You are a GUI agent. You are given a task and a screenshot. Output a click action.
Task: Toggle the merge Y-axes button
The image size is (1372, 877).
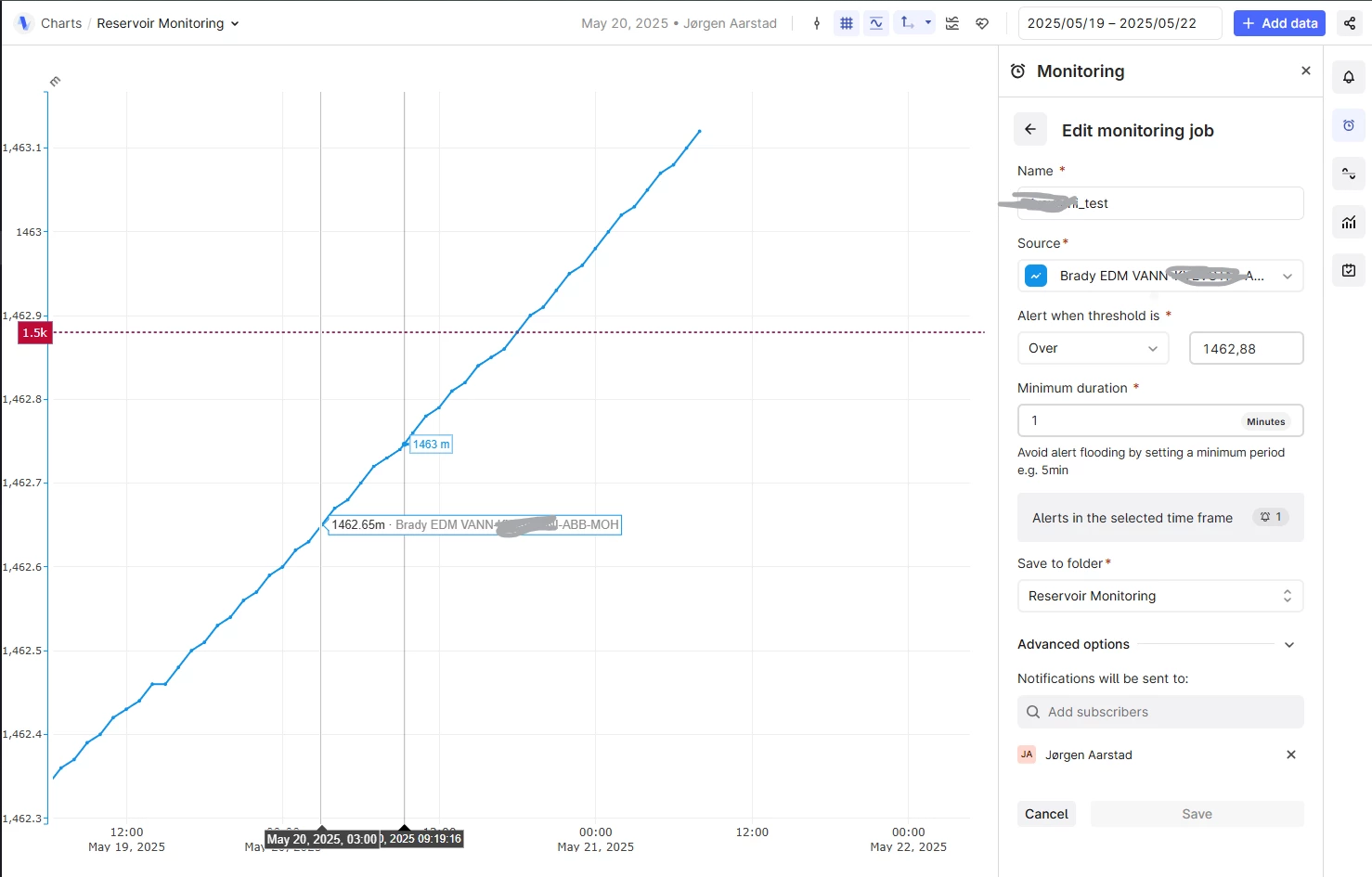[907, 23]
